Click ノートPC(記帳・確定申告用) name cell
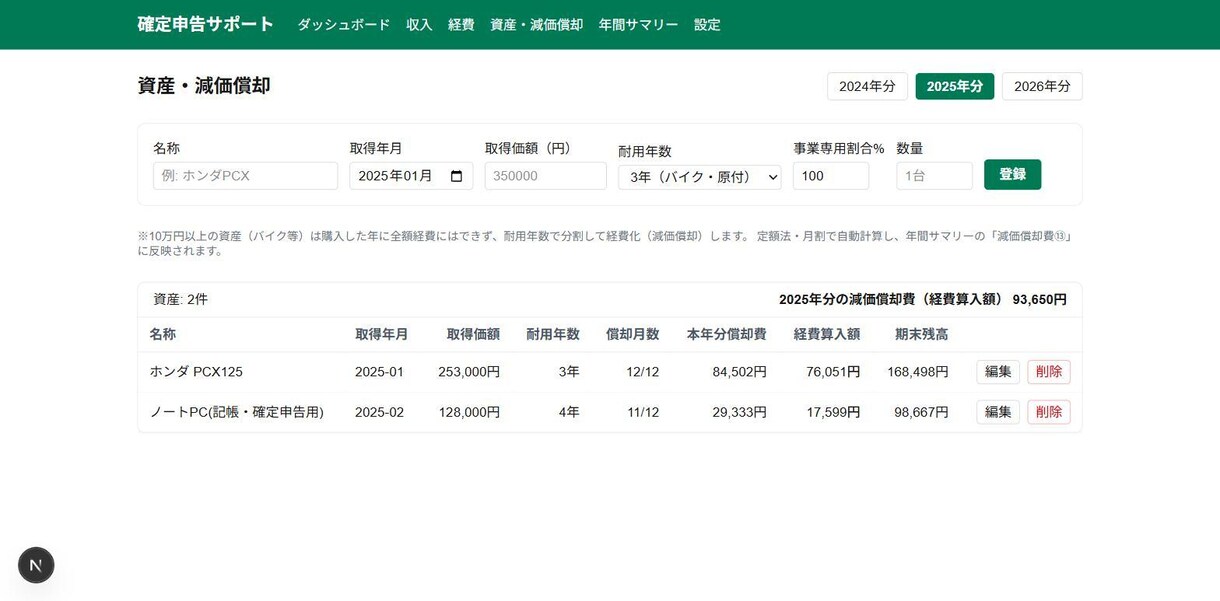 [x=237, y=412]
